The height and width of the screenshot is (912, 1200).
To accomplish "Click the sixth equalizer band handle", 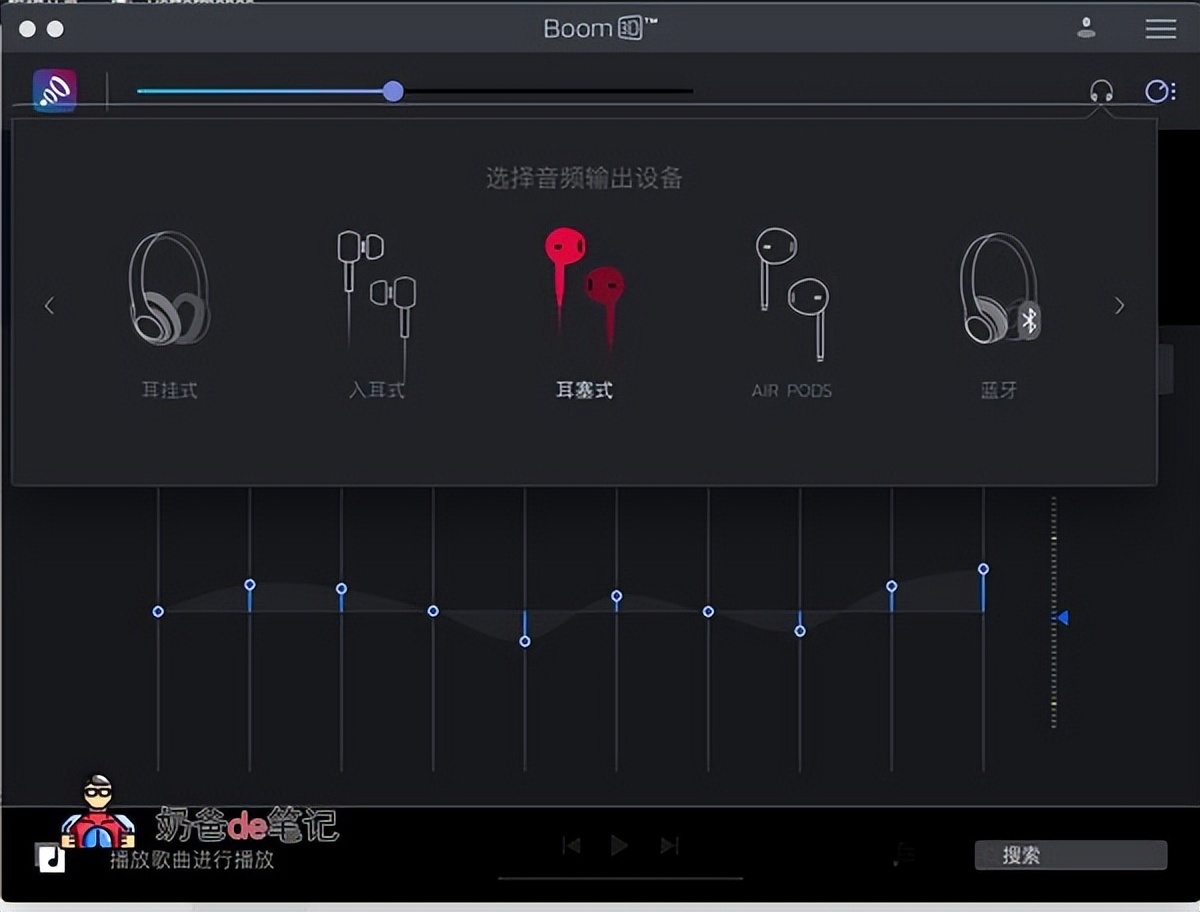I will (x=616, y=595).
